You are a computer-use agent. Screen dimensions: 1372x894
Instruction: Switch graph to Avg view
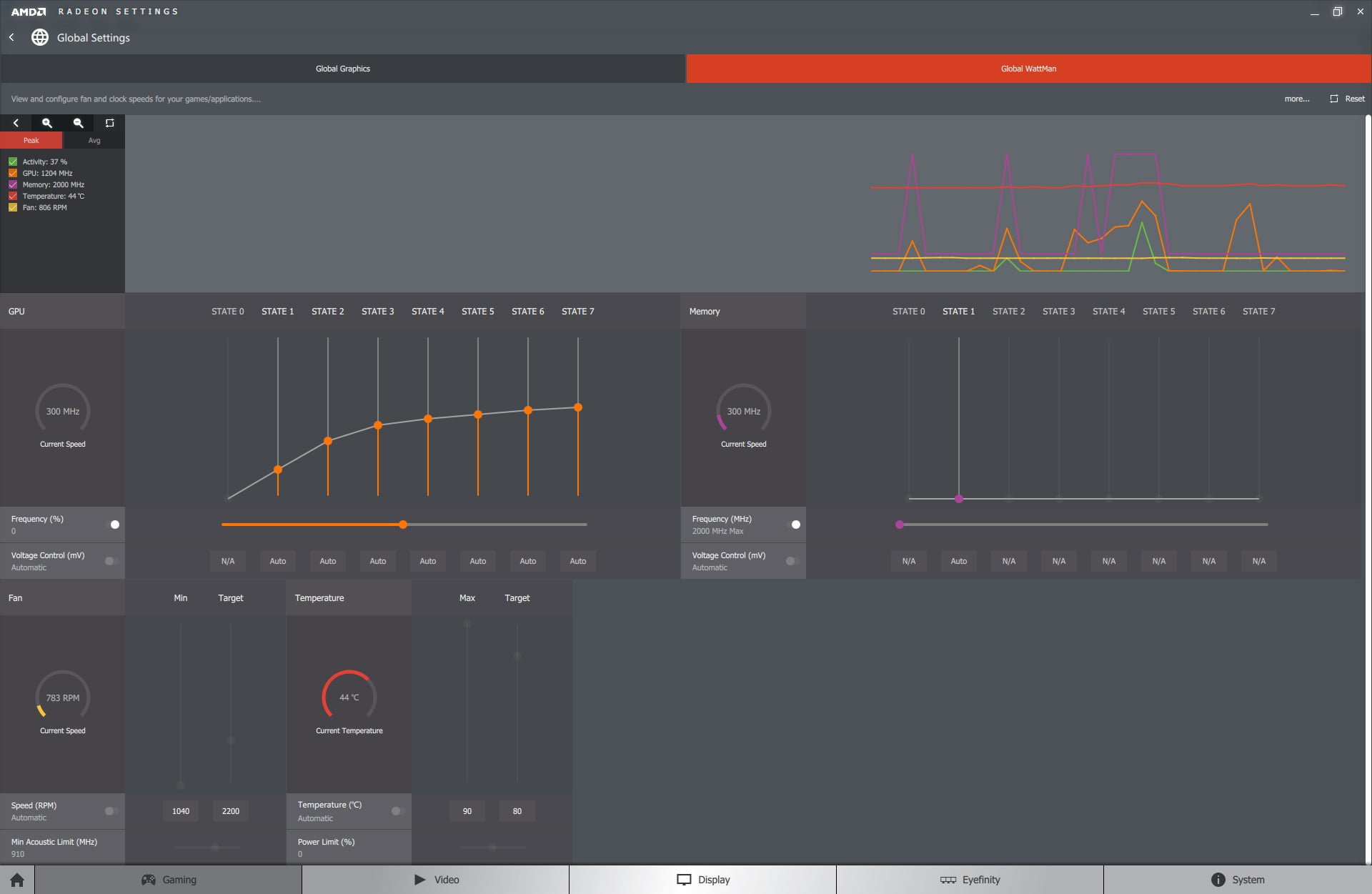tap(94, 140)
